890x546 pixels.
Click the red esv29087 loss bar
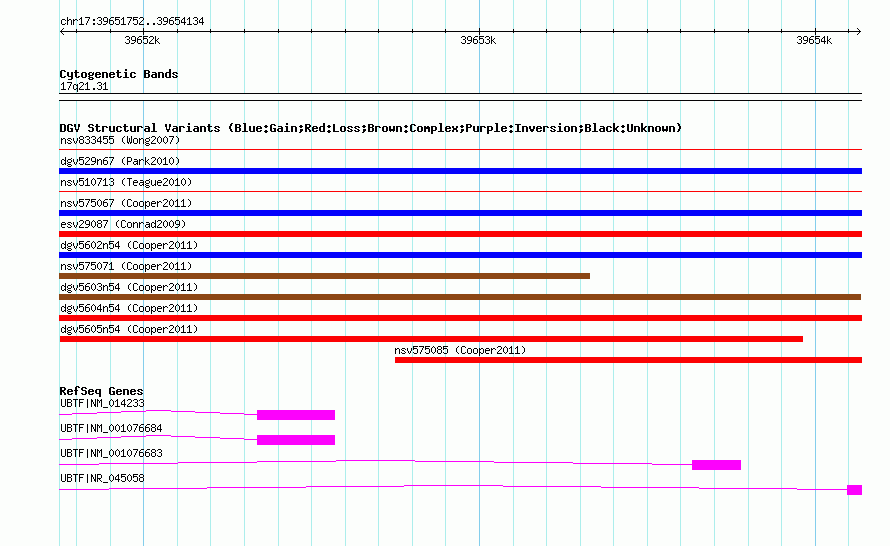(460, 234)
